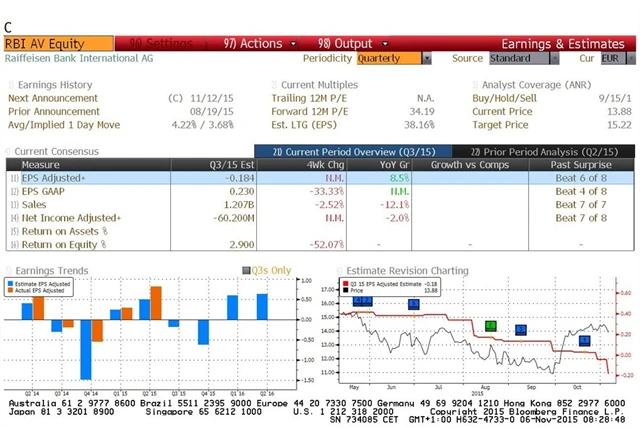Click the Current Multiples section icon
The width and height of the screenshot is (640, 428).
[275, 85]
